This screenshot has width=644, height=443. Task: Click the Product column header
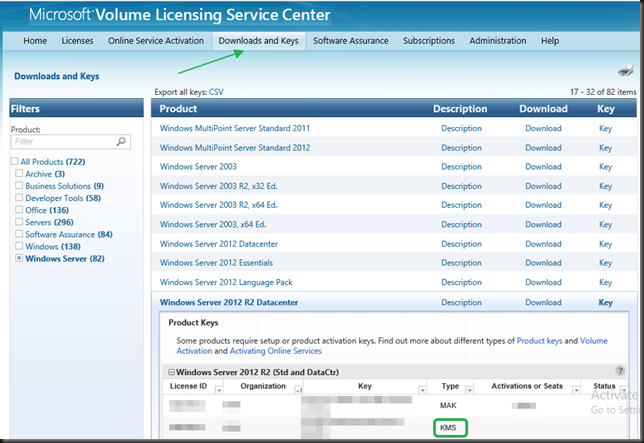tap(178, 108)
